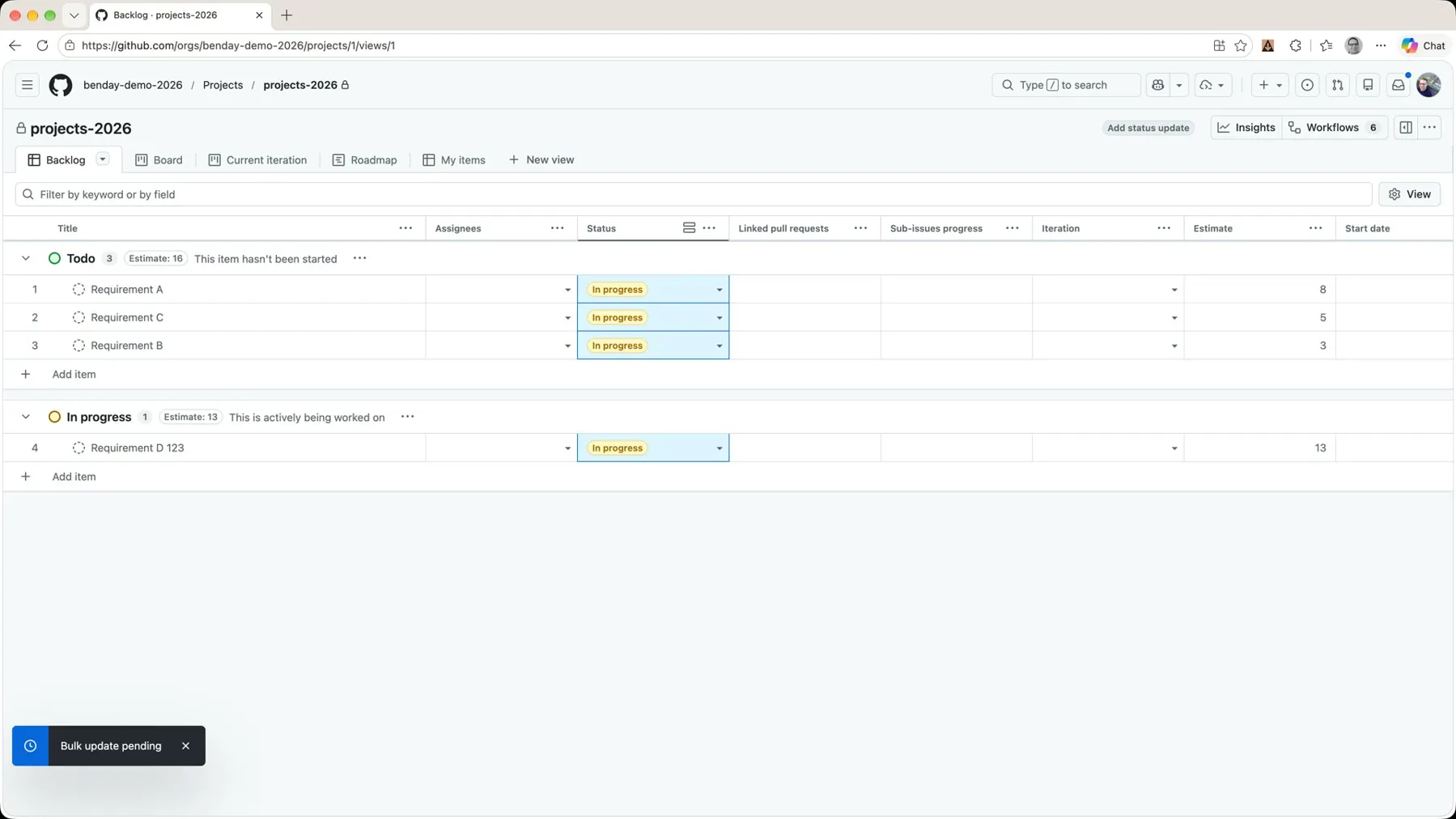1456x819 pixels.
Task: Open Status dropdown for Requirement A
Action: click(720, 290)
